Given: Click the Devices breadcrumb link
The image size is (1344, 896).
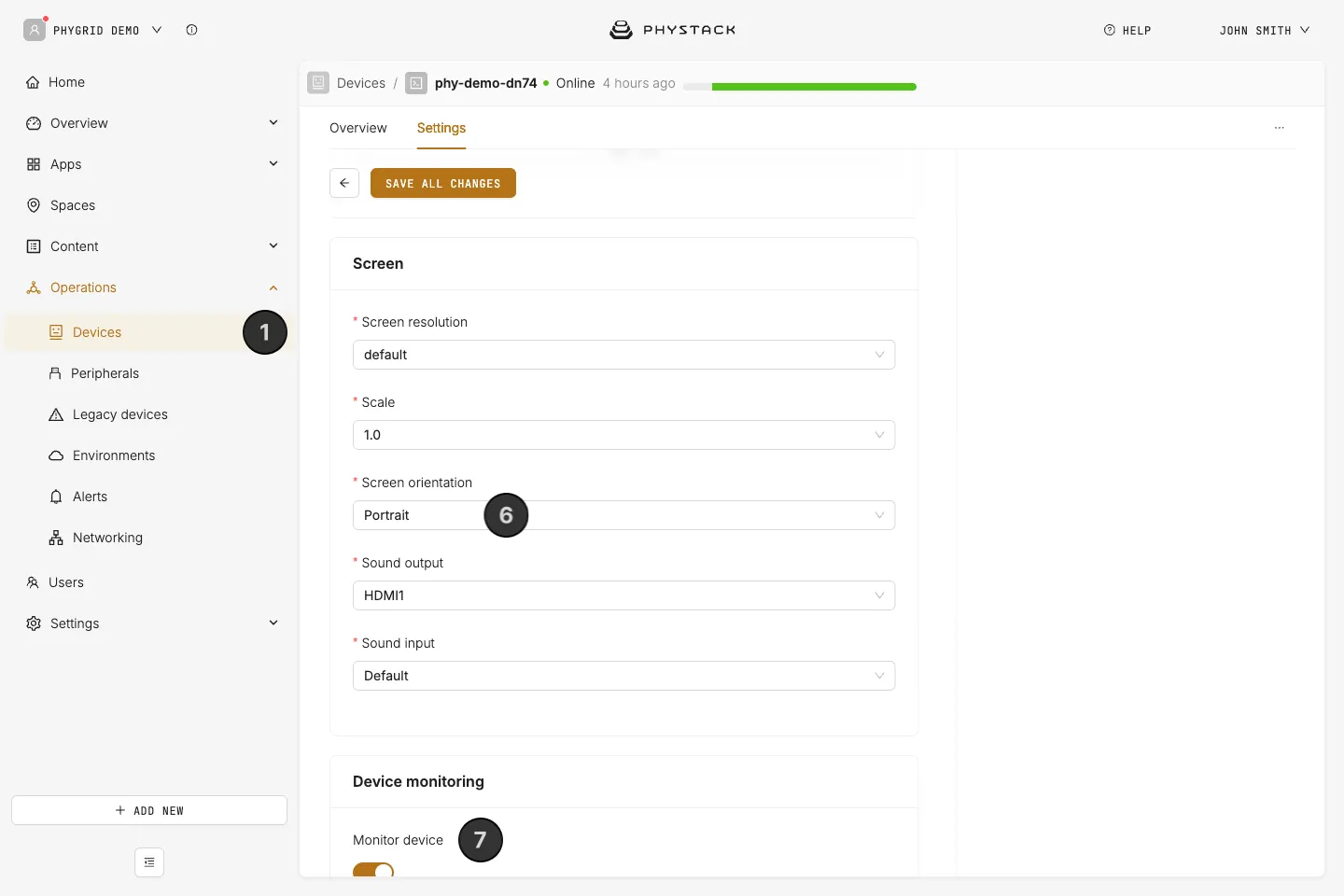Looking at the screenshot, I should tap(361, 83).
